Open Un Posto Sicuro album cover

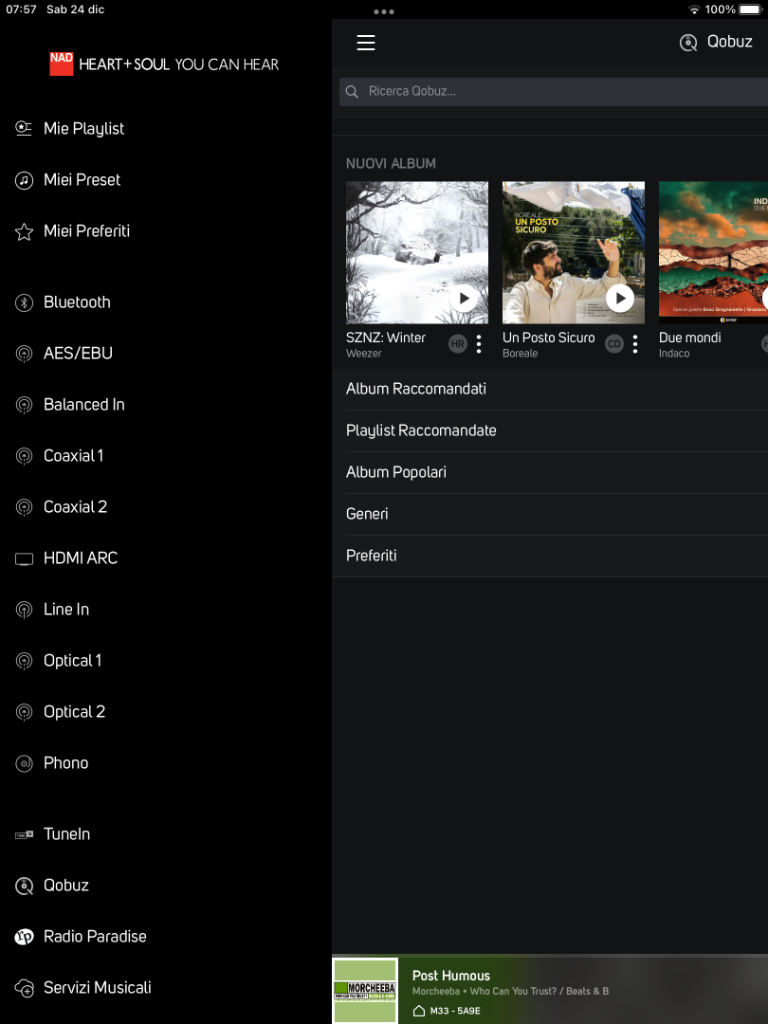tap(573, 253)
